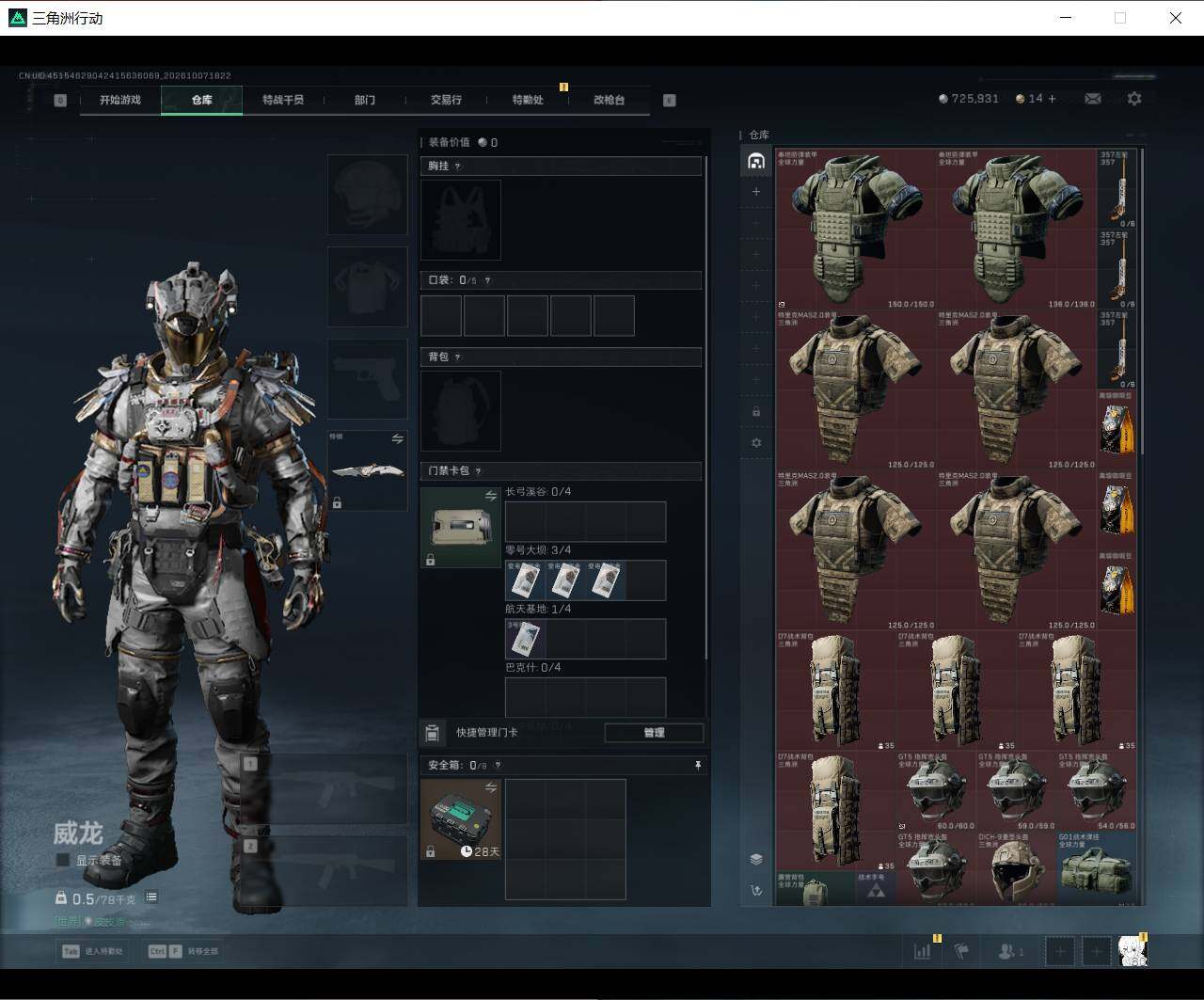
Task: Click help icon next to 口袋
Action: tap(486, 280)
